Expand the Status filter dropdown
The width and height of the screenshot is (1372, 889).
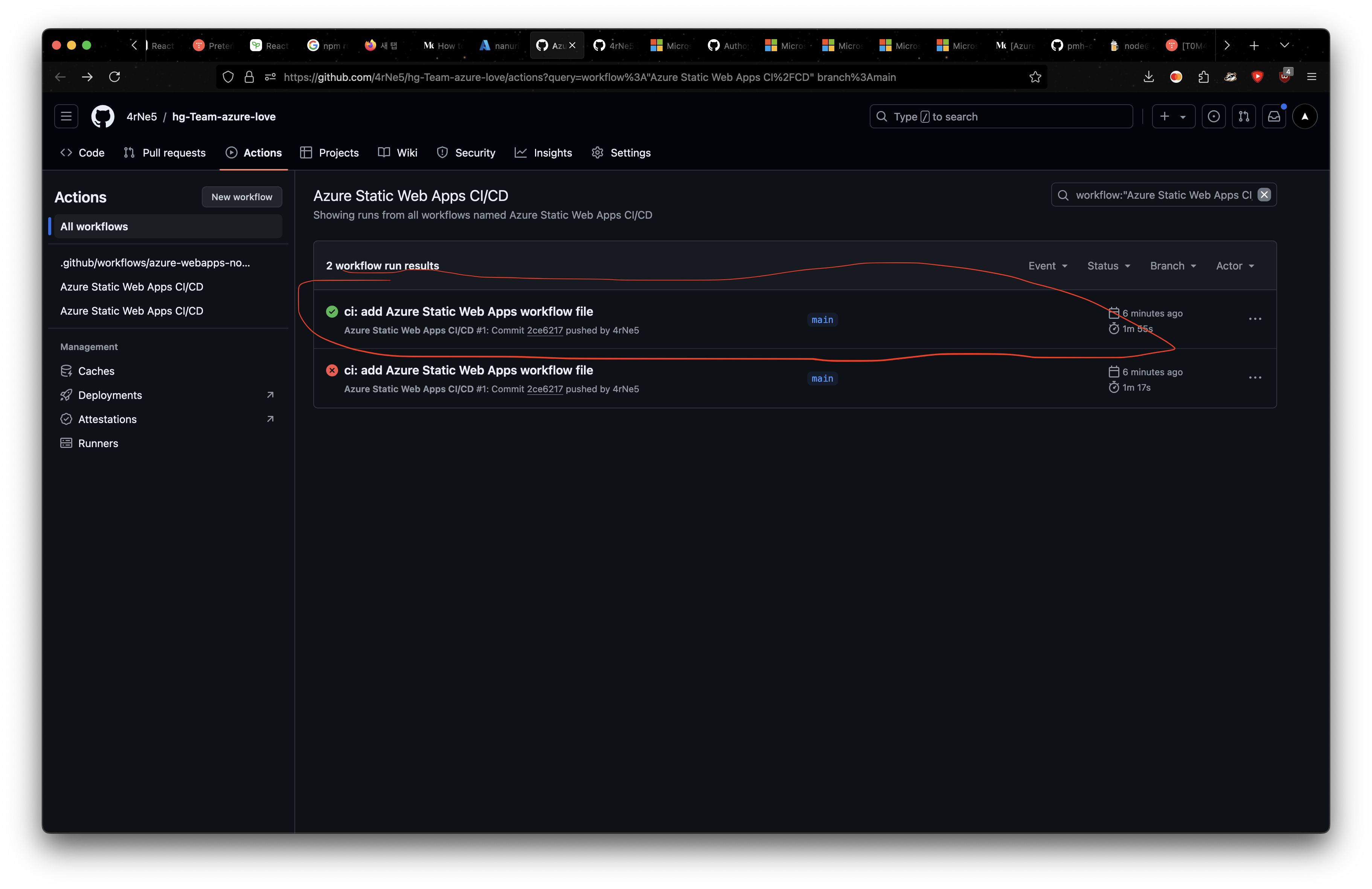[1108, 266]
